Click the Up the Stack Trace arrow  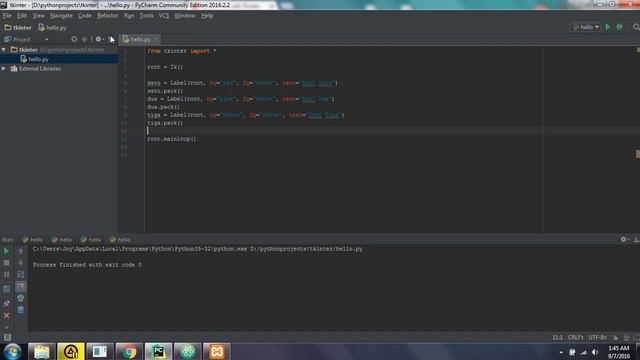[x=20, y=251]
